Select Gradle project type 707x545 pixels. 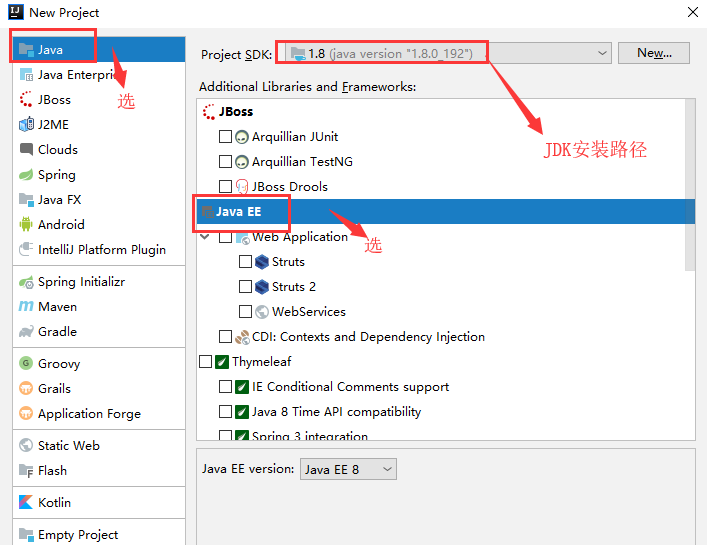(99, 332)
